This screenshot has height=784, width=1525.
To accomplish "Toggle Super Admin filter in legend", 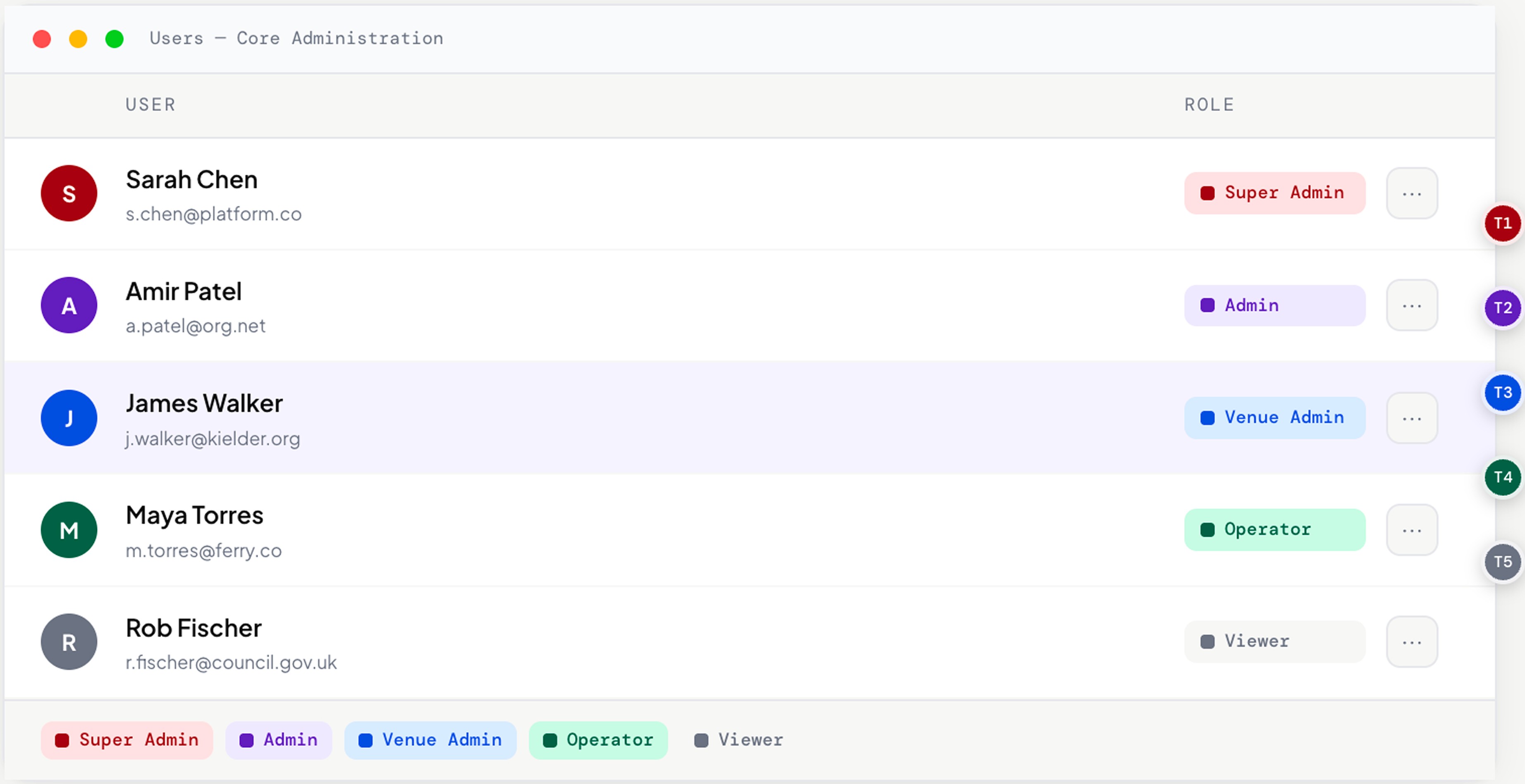I will coord(127,740).
